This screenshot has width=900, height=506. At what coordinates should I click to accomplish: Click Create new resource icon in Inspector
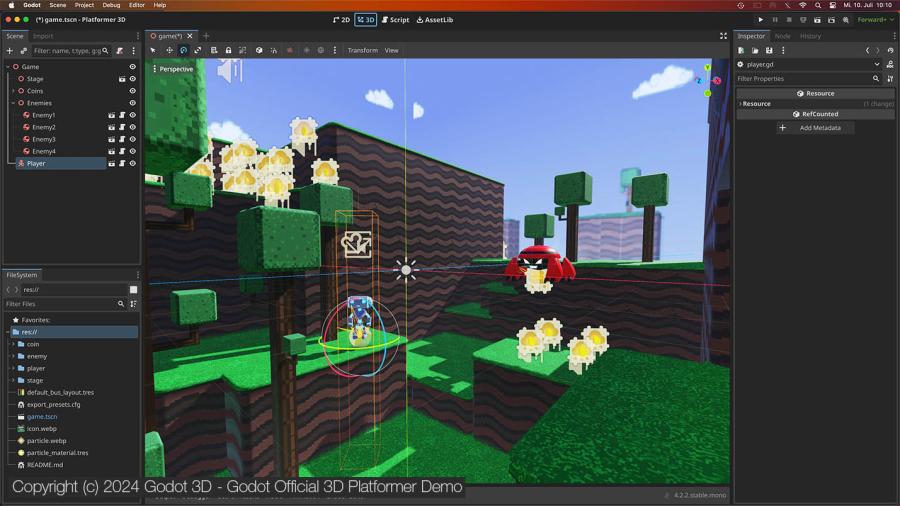[741, 50]
